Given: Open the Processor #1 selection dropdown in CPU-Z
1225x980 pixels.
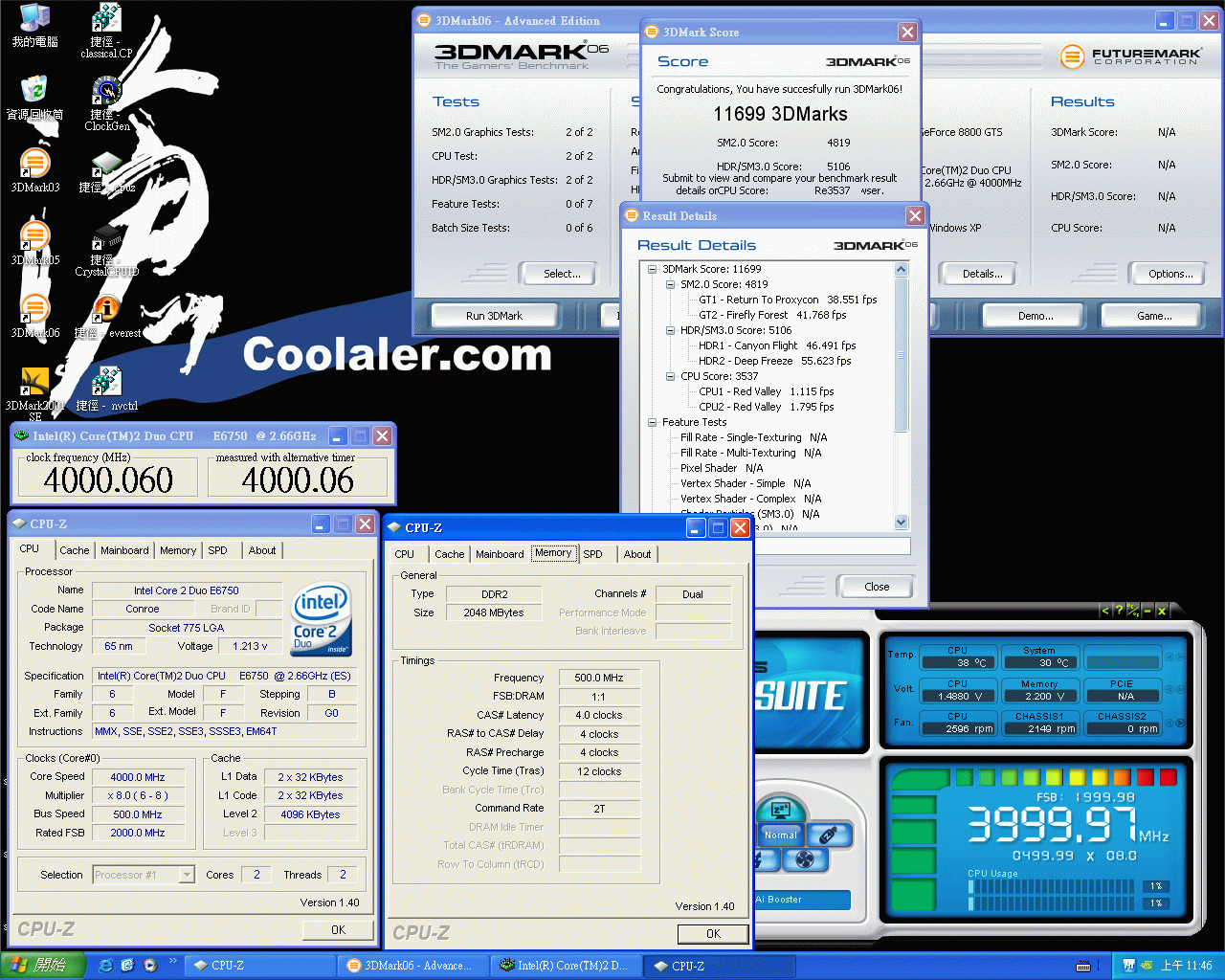Looking at the screenshot, I should [x=187, y=875].
